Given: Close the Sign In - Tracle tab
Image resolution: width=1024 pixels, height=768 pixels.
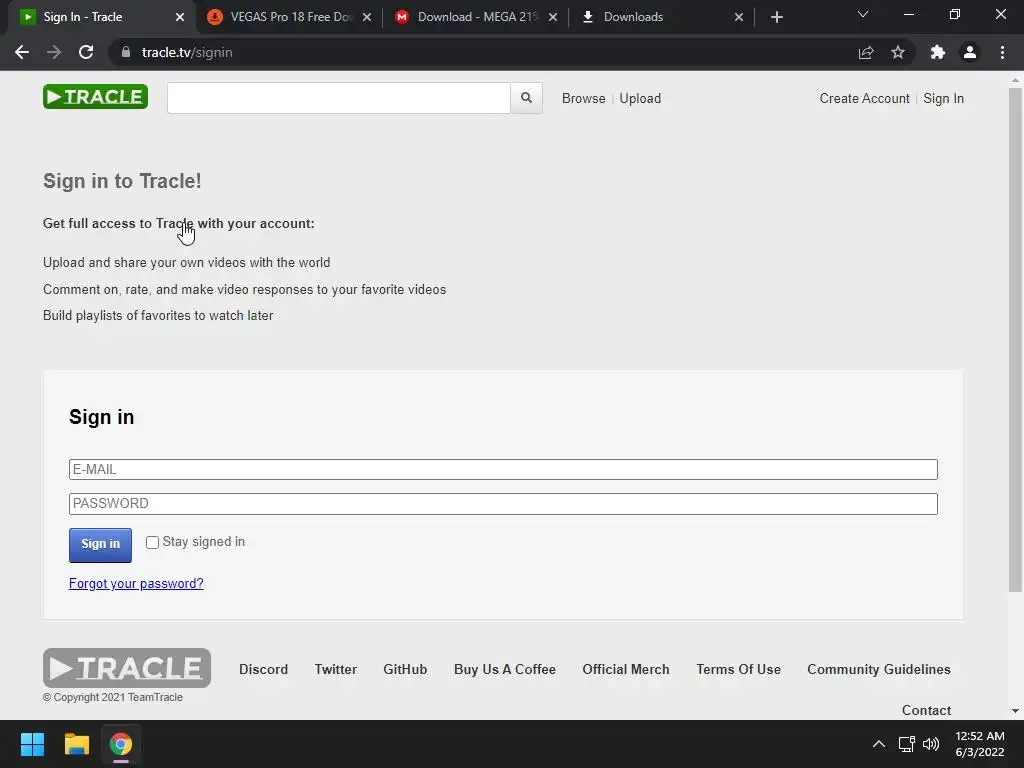Looking at the screenshot, I should [x=180, y=17].
